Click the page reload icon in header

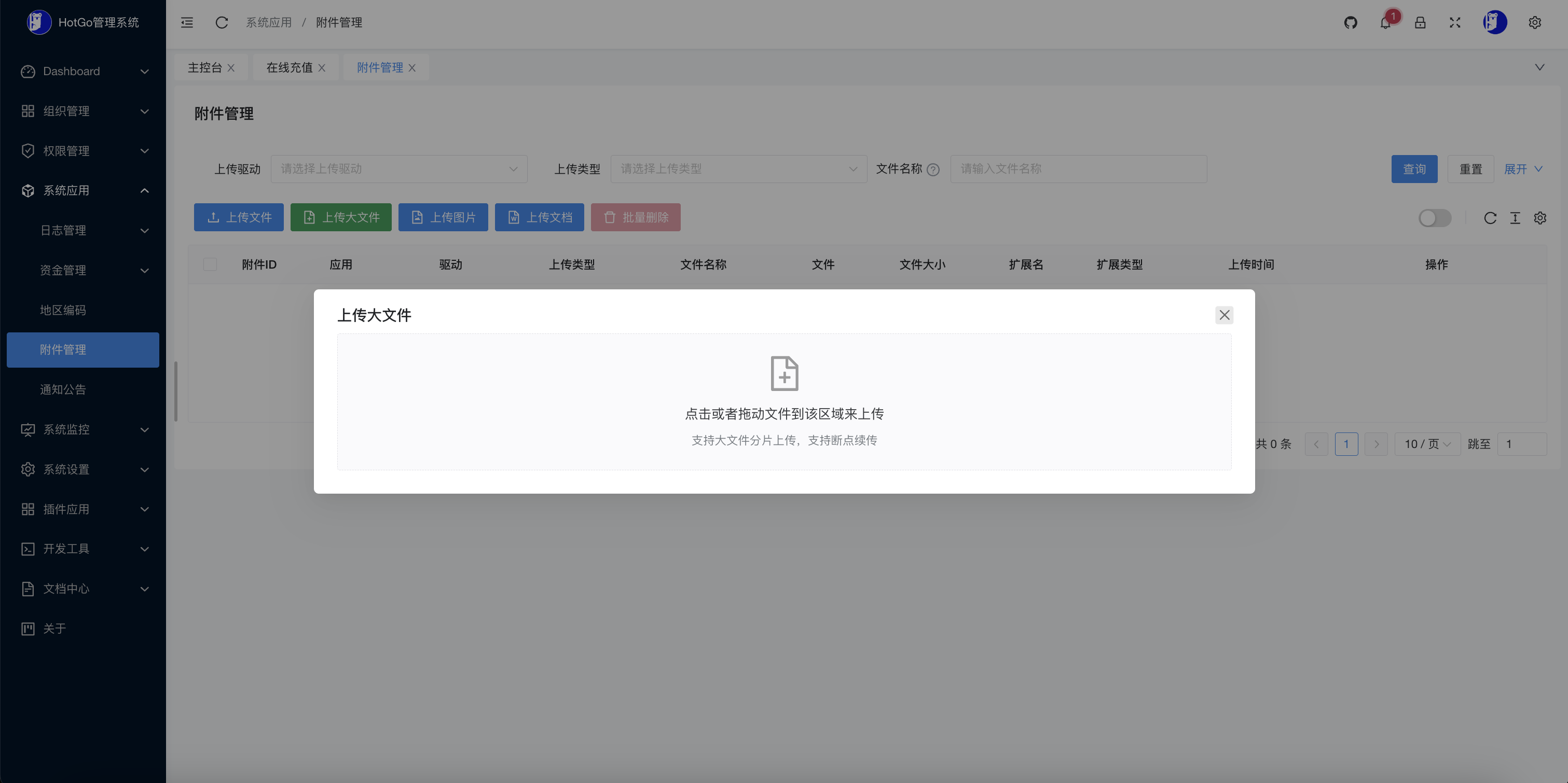222,22
